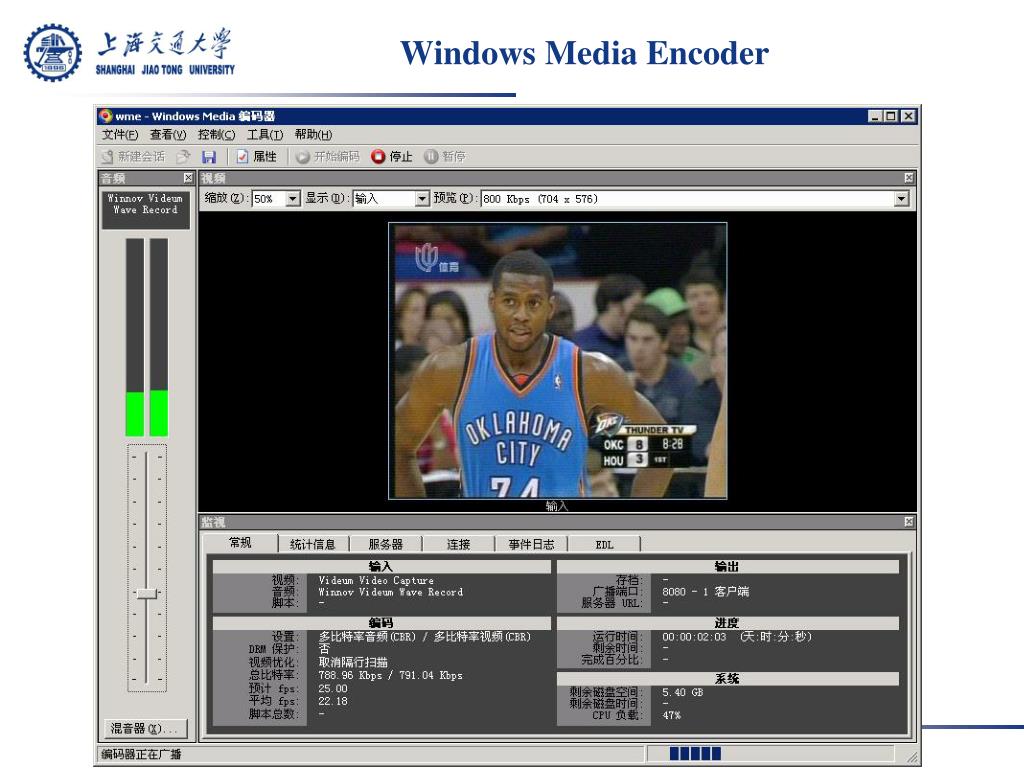The image size is (1024, 768).
Task: Click the open session folder icon
Action: [x=184, y=157]
